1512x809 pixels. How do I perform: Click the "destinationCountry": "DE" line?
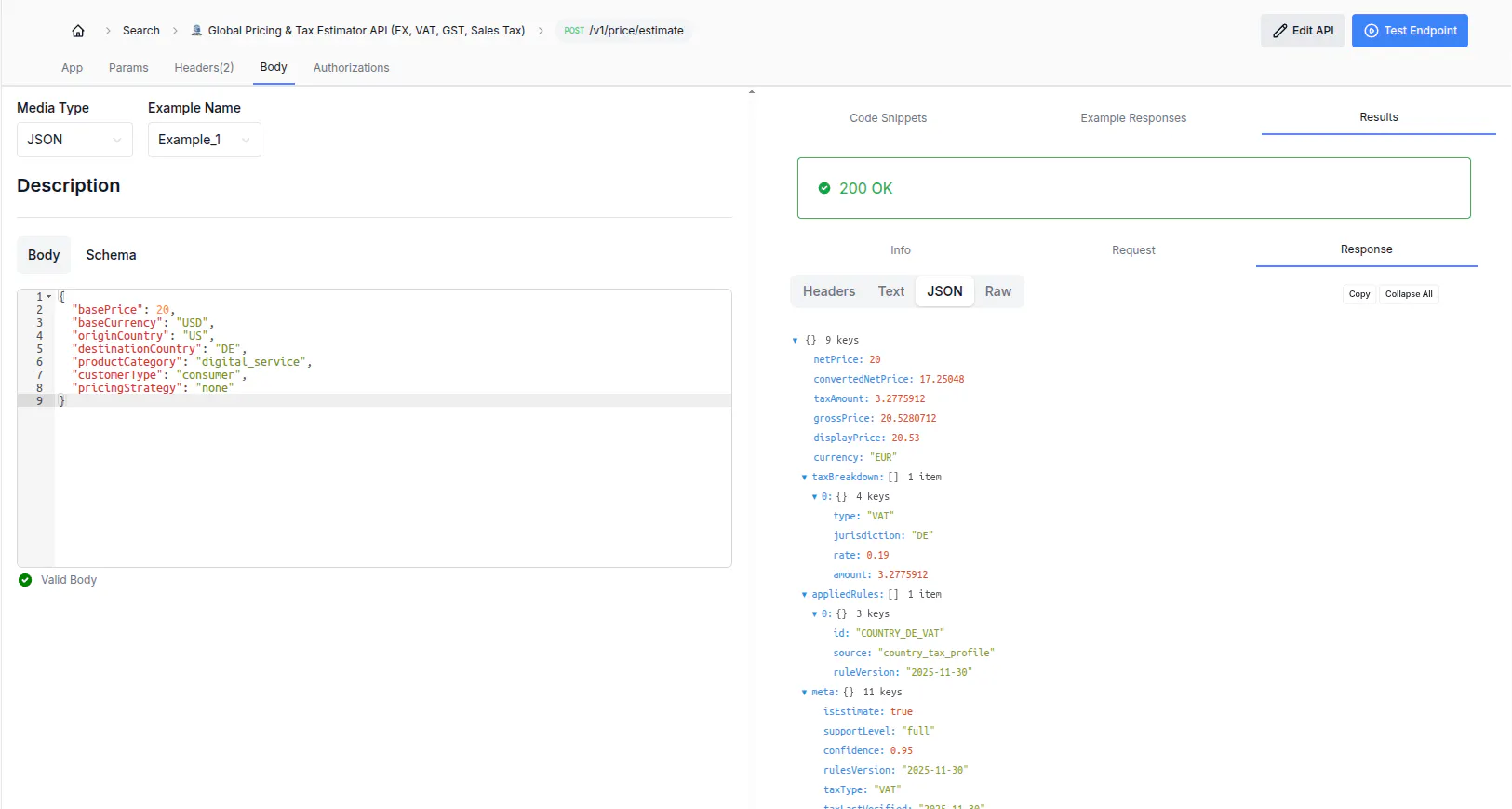coord(159,349)
